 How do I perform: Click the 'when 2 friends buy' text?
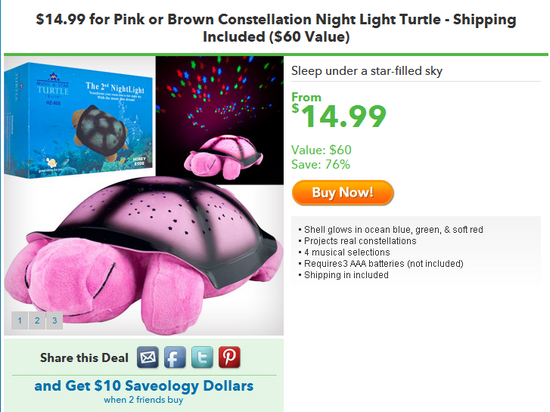coord(143,400)
